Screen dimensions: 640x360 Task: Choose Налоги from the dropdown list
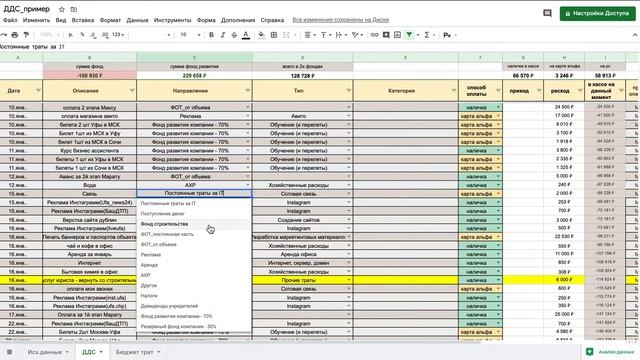point(194,296)
